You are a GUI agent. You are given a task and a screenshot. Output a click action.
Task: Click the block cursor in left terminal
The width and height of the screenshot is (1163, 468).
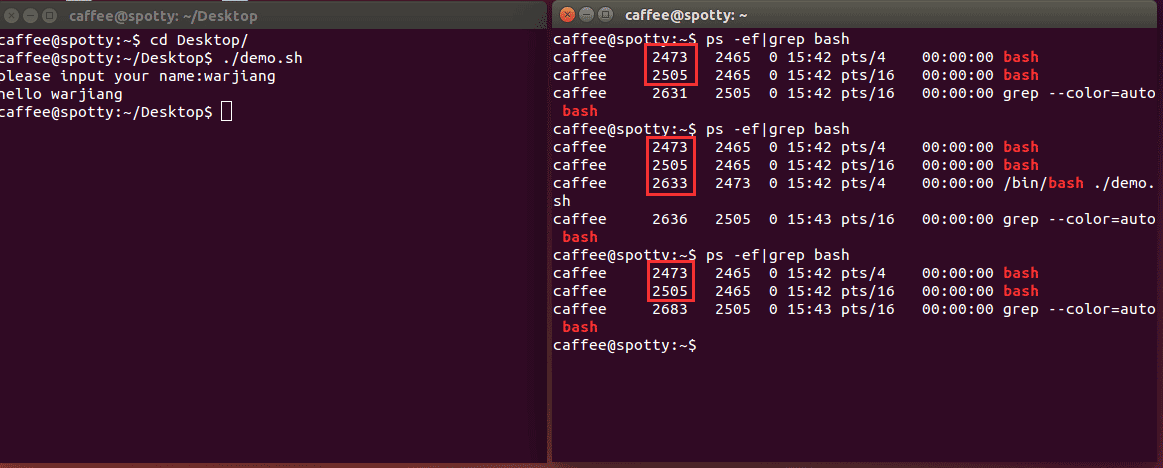(x=226, y=112)
